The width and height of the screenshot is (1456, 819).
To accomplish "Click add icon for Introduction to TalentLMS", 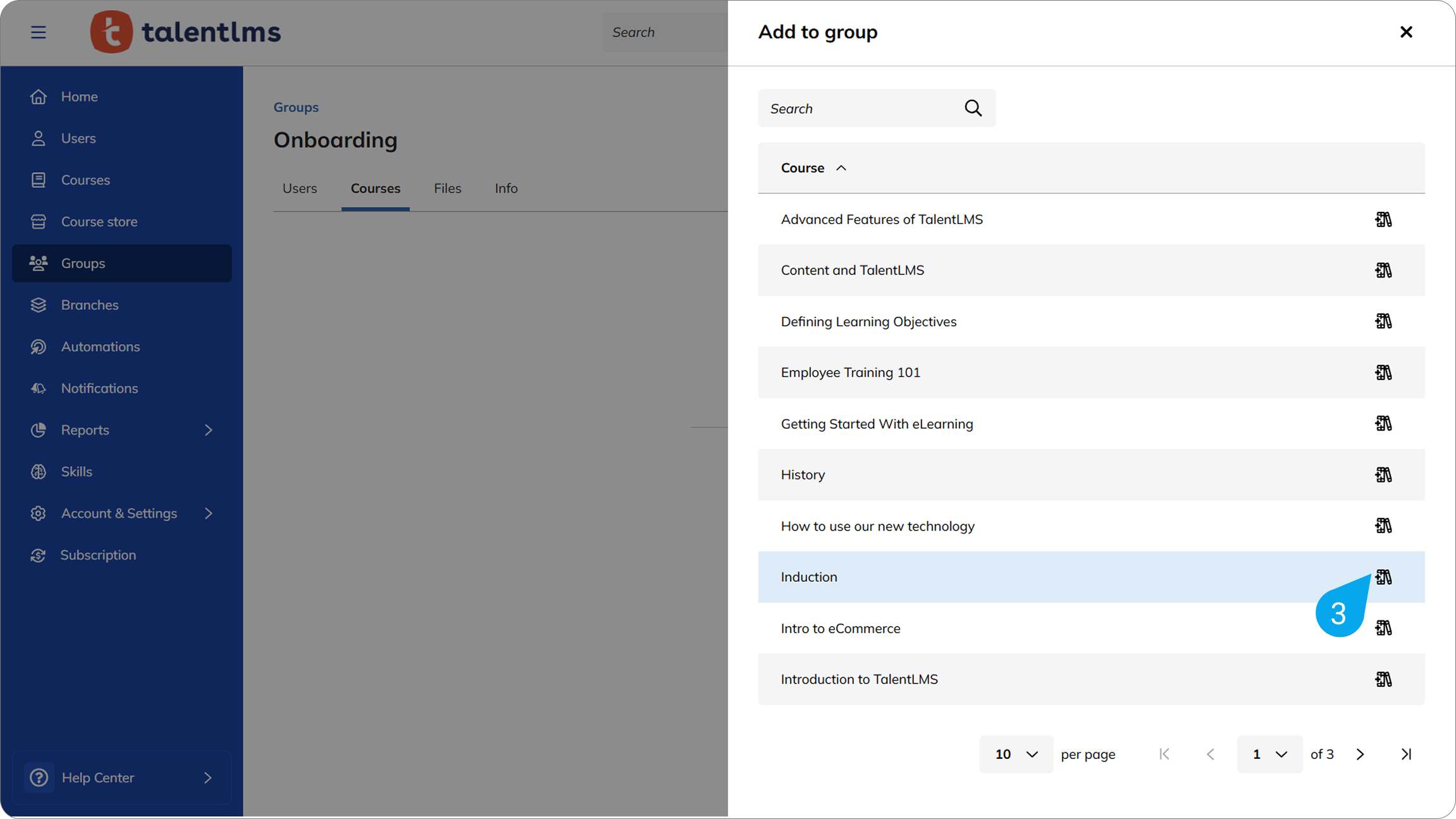I will (1383, 679).
